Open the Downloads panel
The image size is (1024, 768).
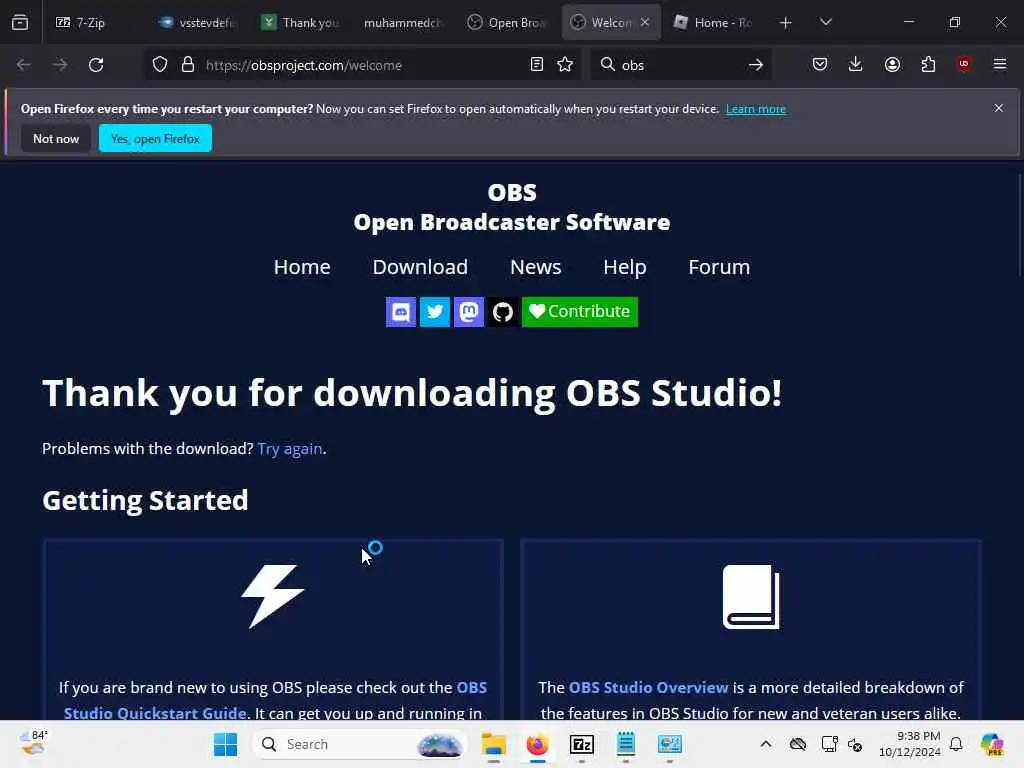click(856, 64)
